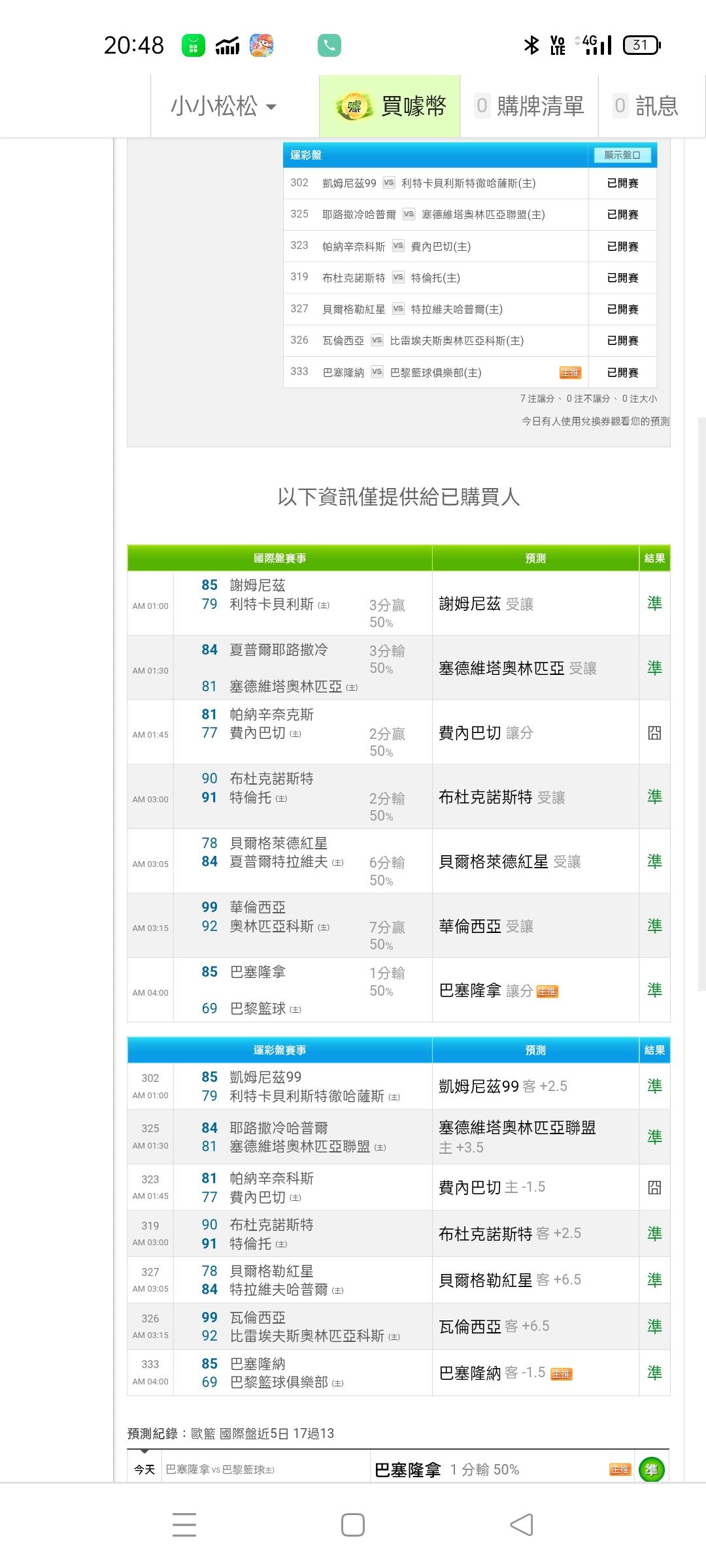The image size is (706, 1568).
Task: Click 準 result for 凱姆尼茲99 客 +2.5
Action: pos(654,1086)
